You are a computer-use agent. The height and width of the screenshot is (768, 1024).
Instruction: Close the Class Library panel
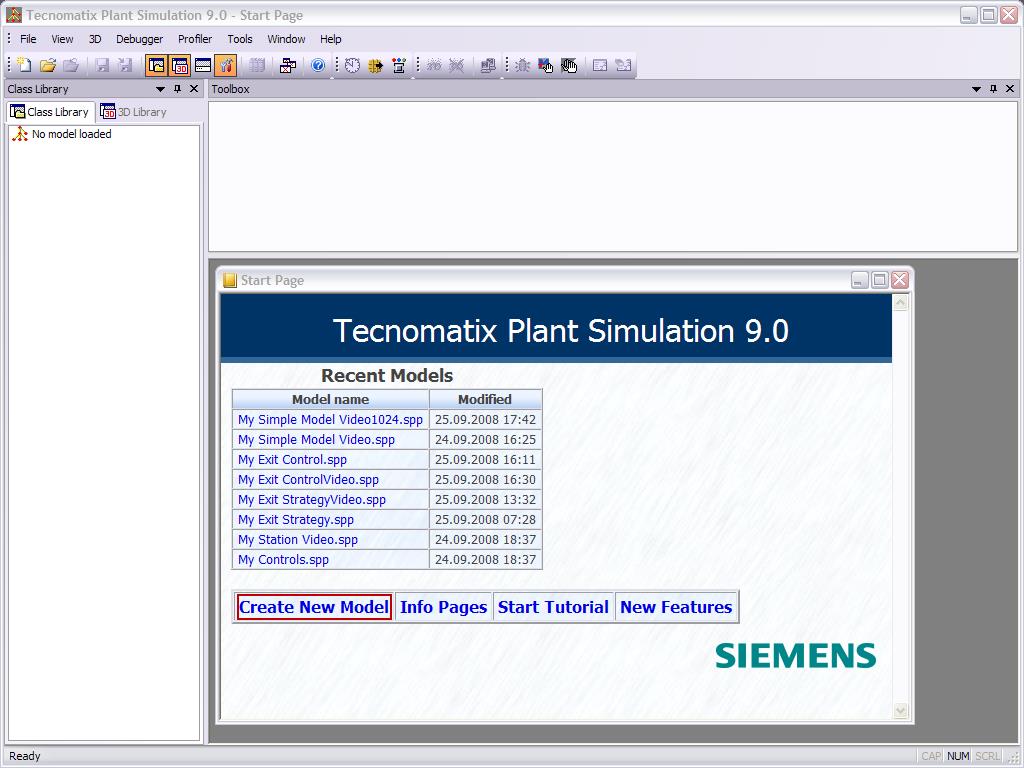click(194, 89)
